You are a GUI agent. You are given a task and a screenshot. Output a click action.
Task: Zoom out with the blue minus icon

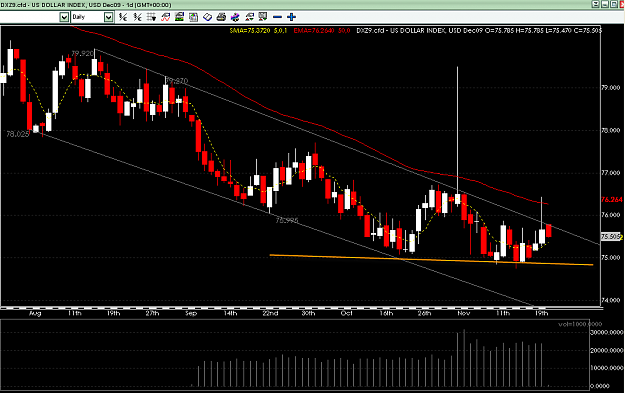click(x=277, y=17)
